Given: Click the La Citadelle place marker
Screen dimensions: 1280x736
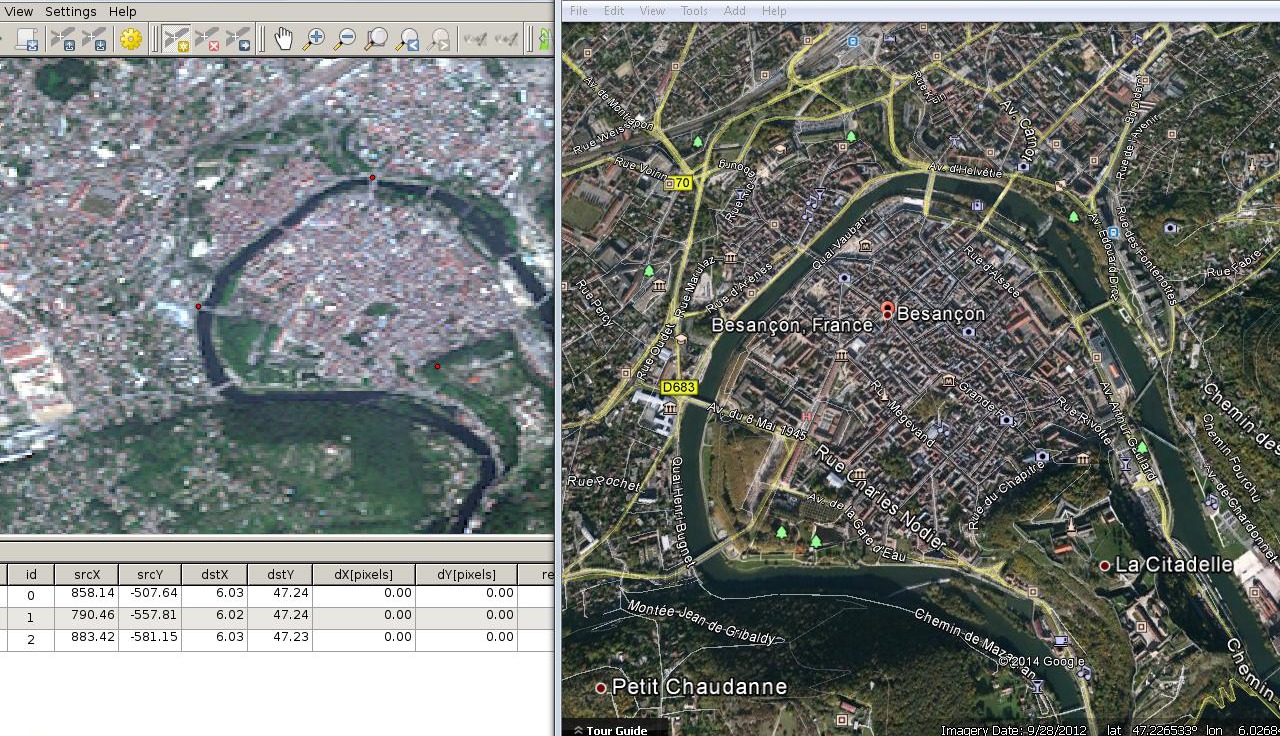Looking at the screenshot, I should tap(1104, 566).
